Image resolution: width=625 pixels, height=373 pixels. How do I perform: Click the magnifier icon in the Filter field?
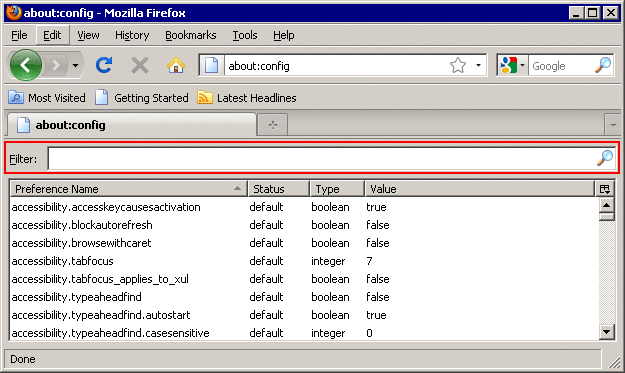tap(605, 158)
